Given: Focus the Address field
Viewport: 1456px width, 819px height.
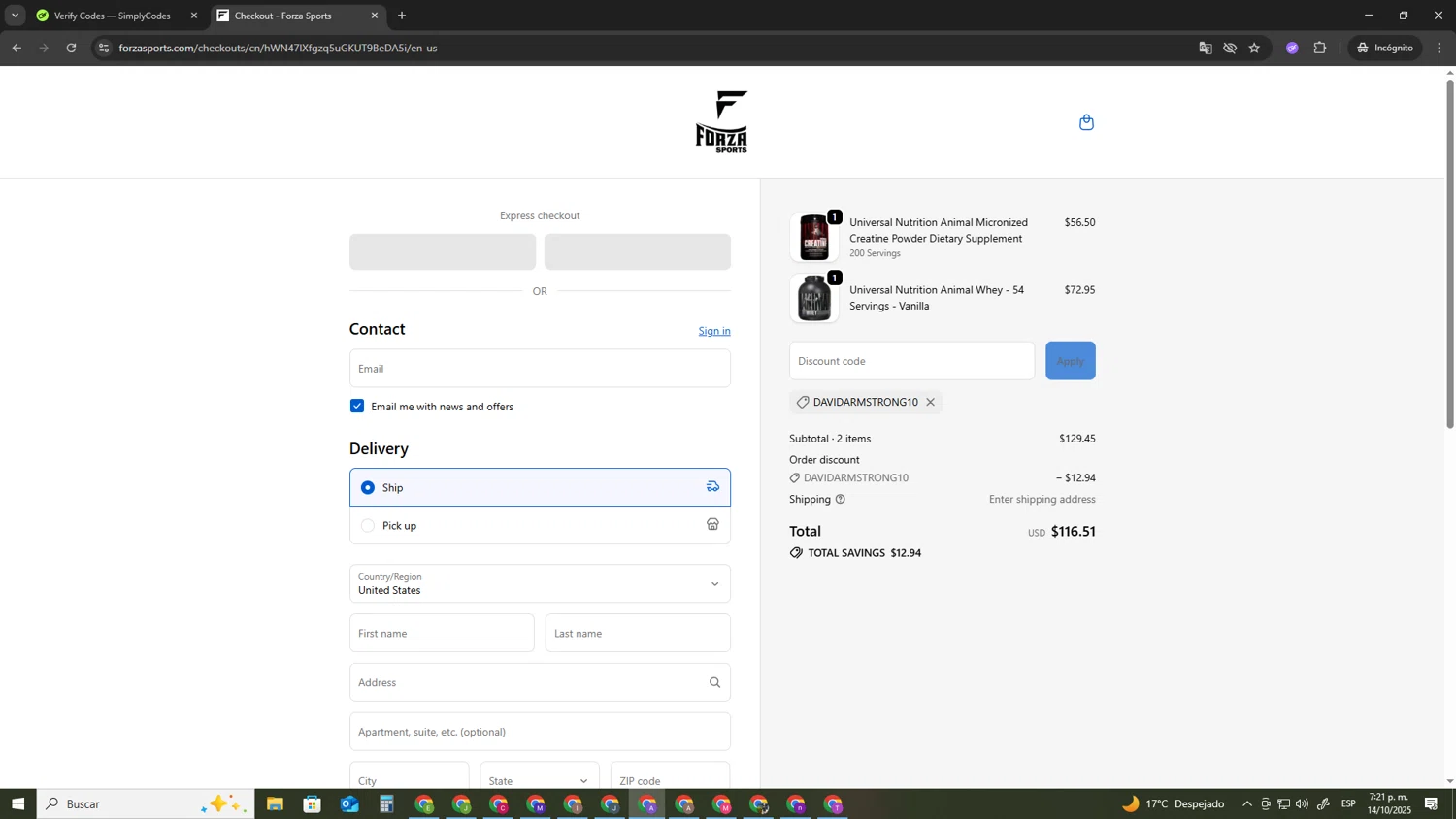Looking at the screenshot, I should point(540,682).
